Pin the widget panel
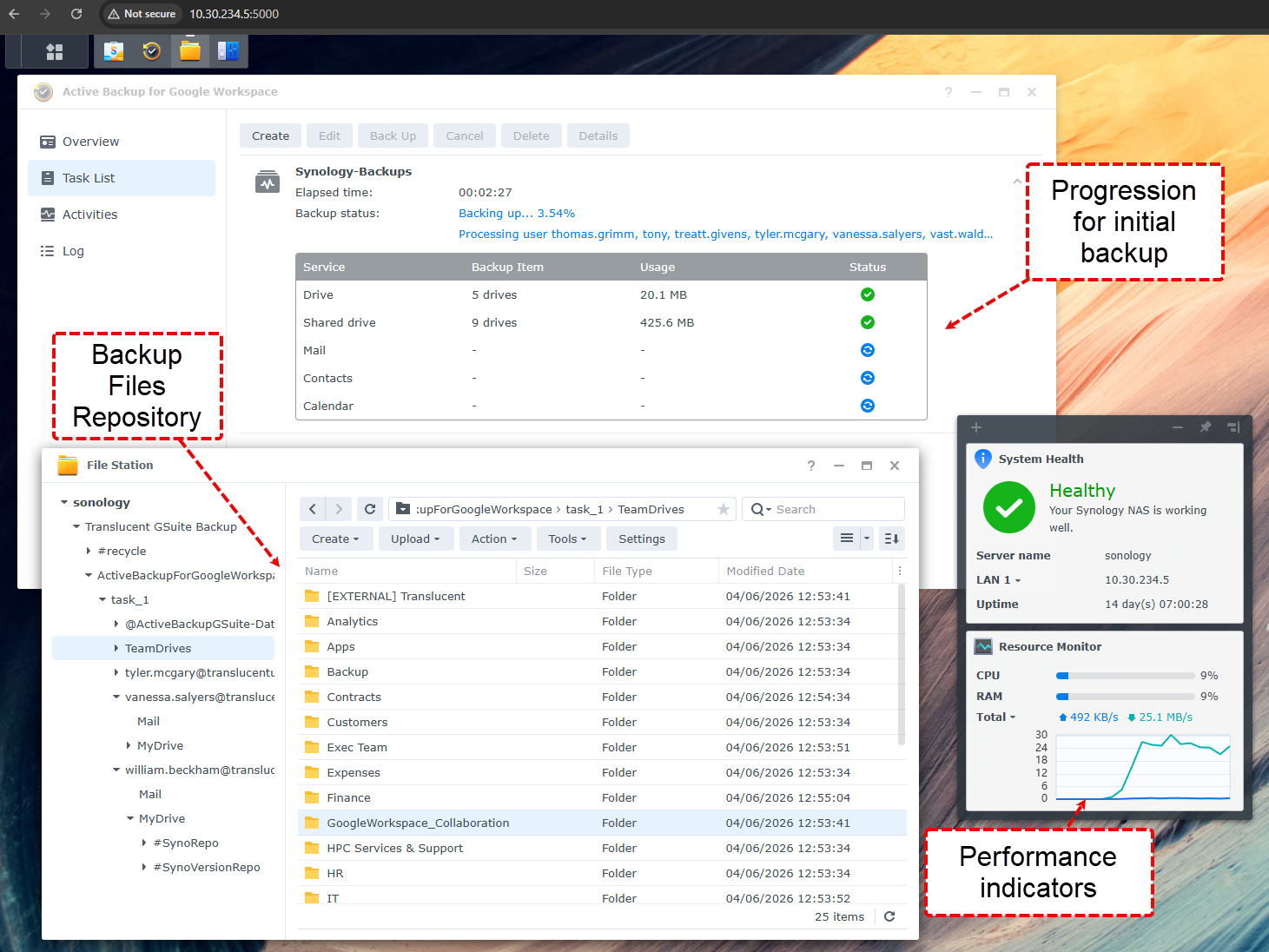Screen dimensions: 1269x952 coord(1206,427)
